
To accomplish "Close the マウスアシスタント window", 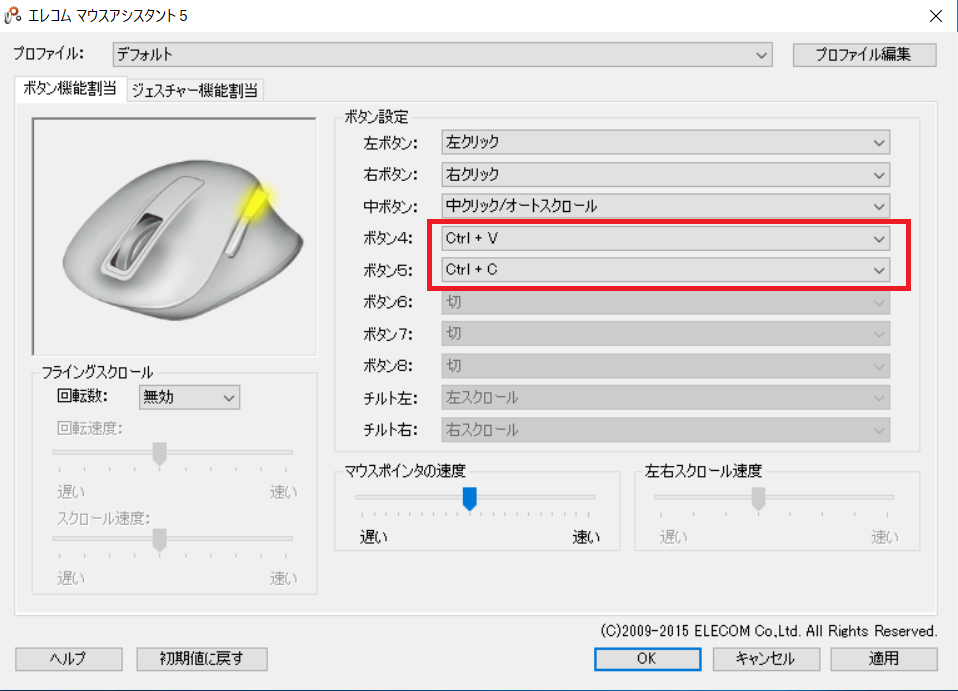I will click(x=935, y=16).
